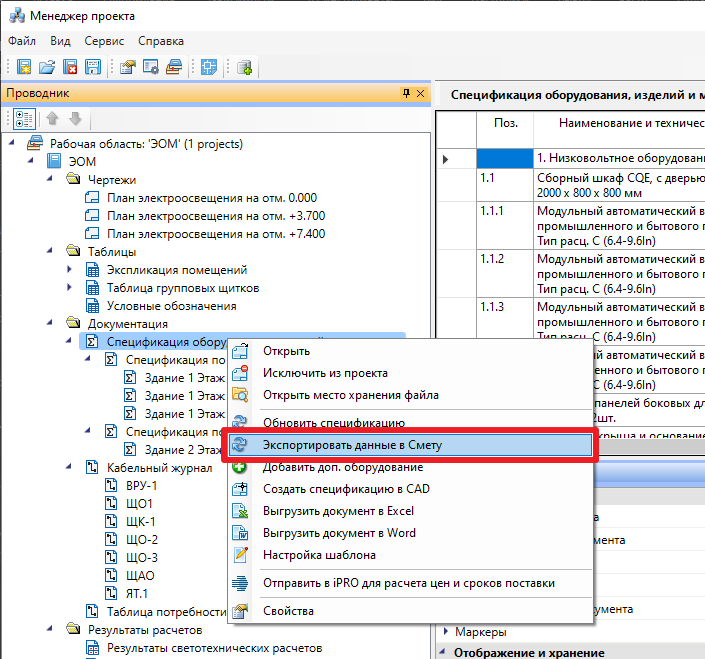
Task: Select the ЩО-3 cable journal item
Action: pos(142,558)
